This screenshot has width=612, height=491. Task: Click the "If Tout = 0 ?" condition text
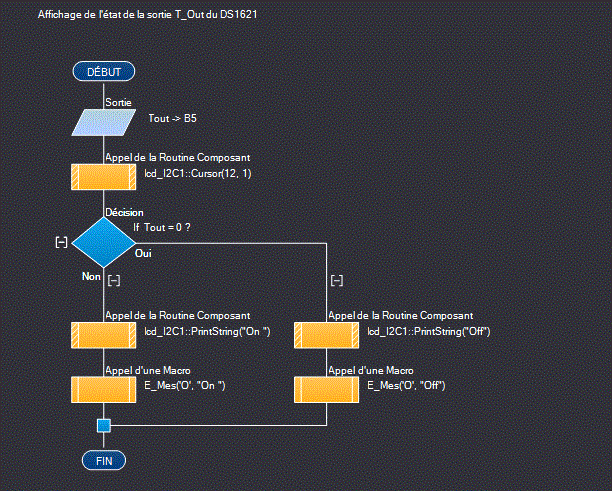coord(162,227)
